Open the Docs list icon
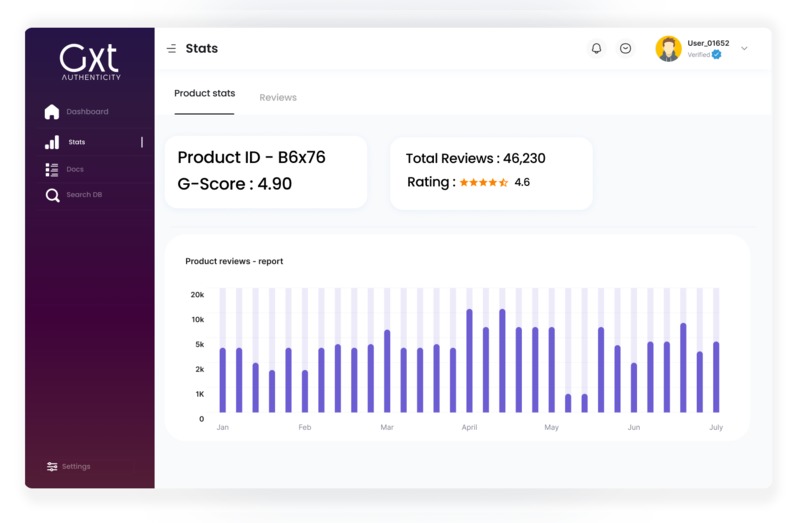This screenshot has height=523, width=806. 51,170
